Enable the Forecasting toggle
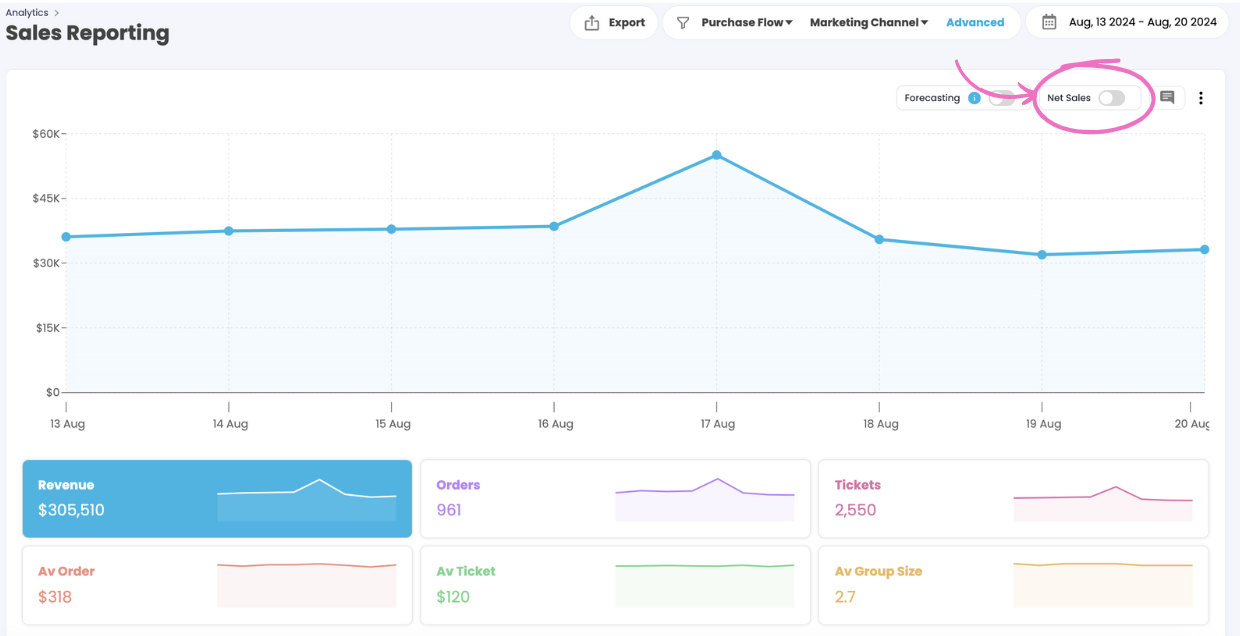Viewport: 1240px width, 636px height. [x=1001, y=98]
